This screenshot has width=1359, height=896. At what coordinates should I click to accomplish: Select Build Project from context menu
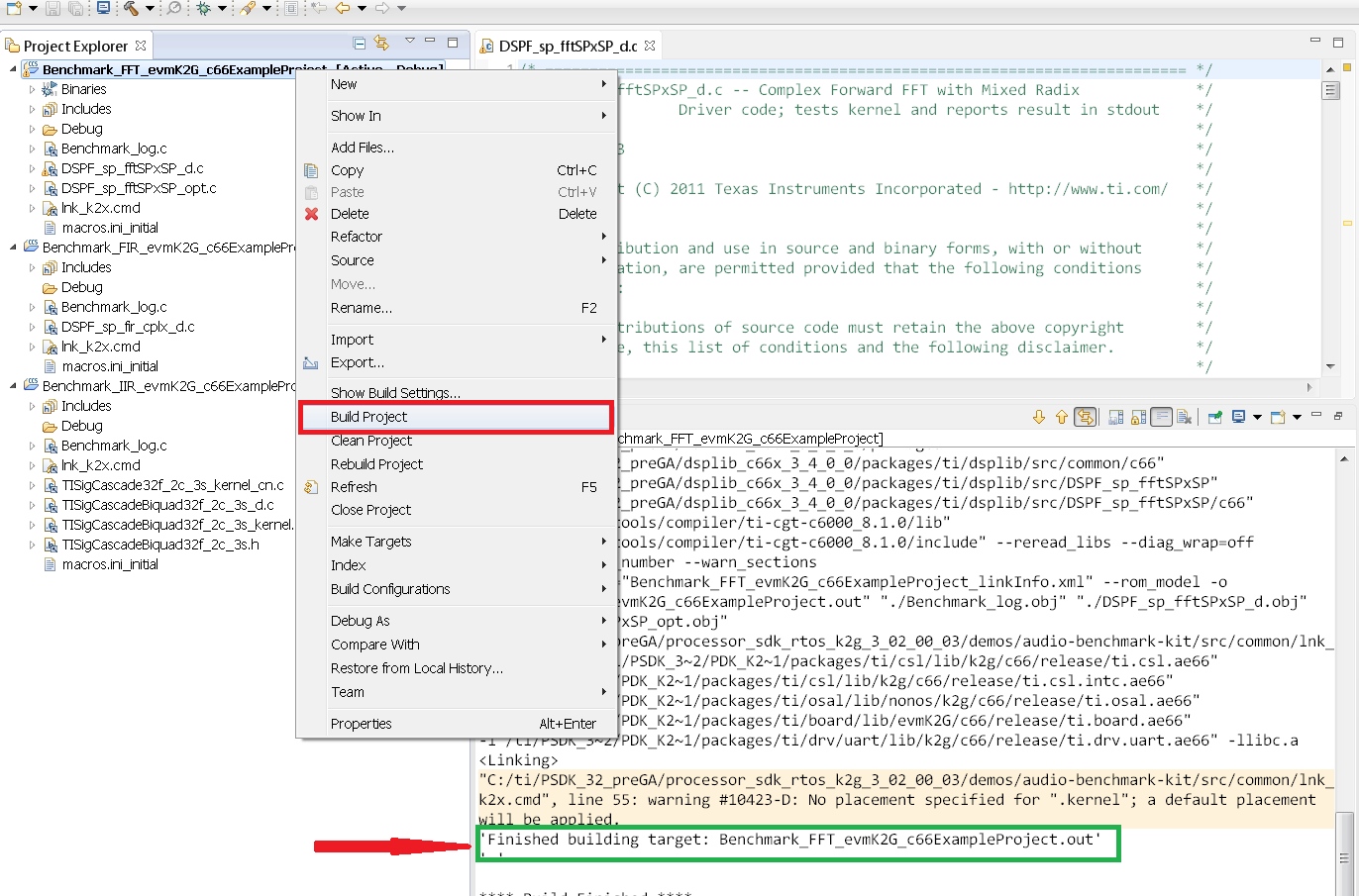pyautogui.click(x=368, y=417)
